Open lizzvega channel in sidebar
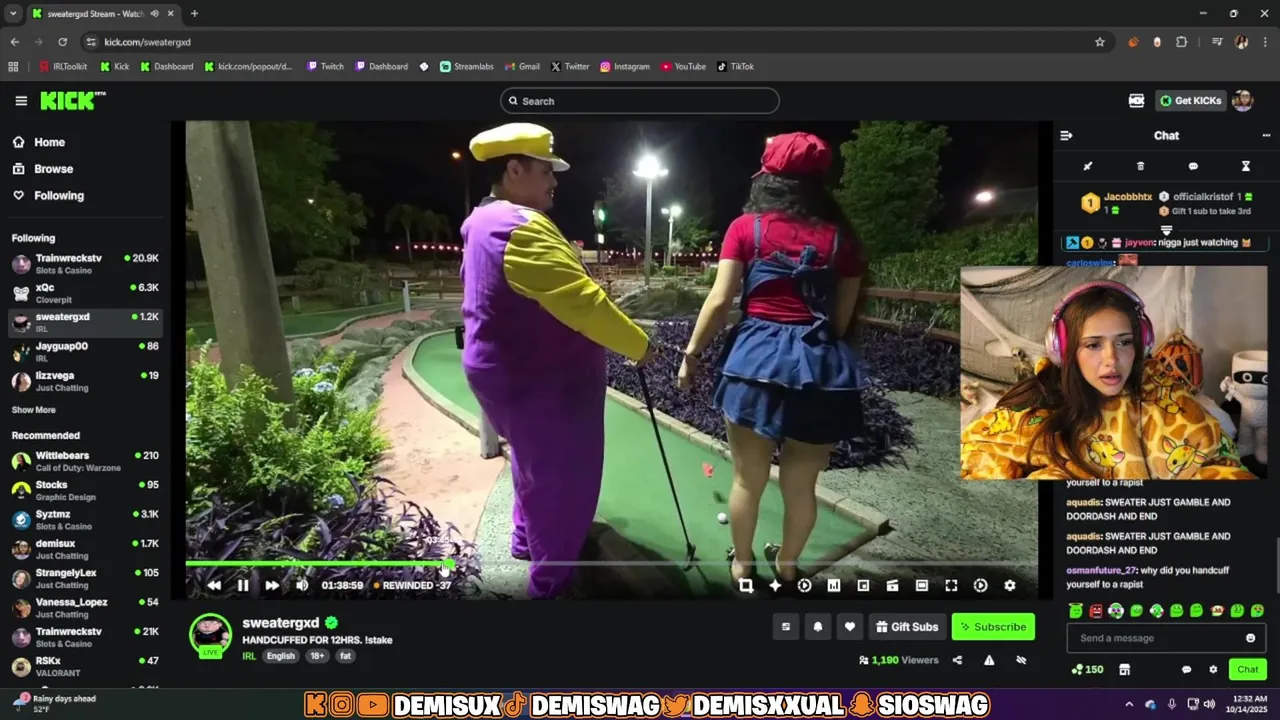Image resolution: width=1280 pixels, height=720 pixels. pyautogui.click(x=85, y=381)
